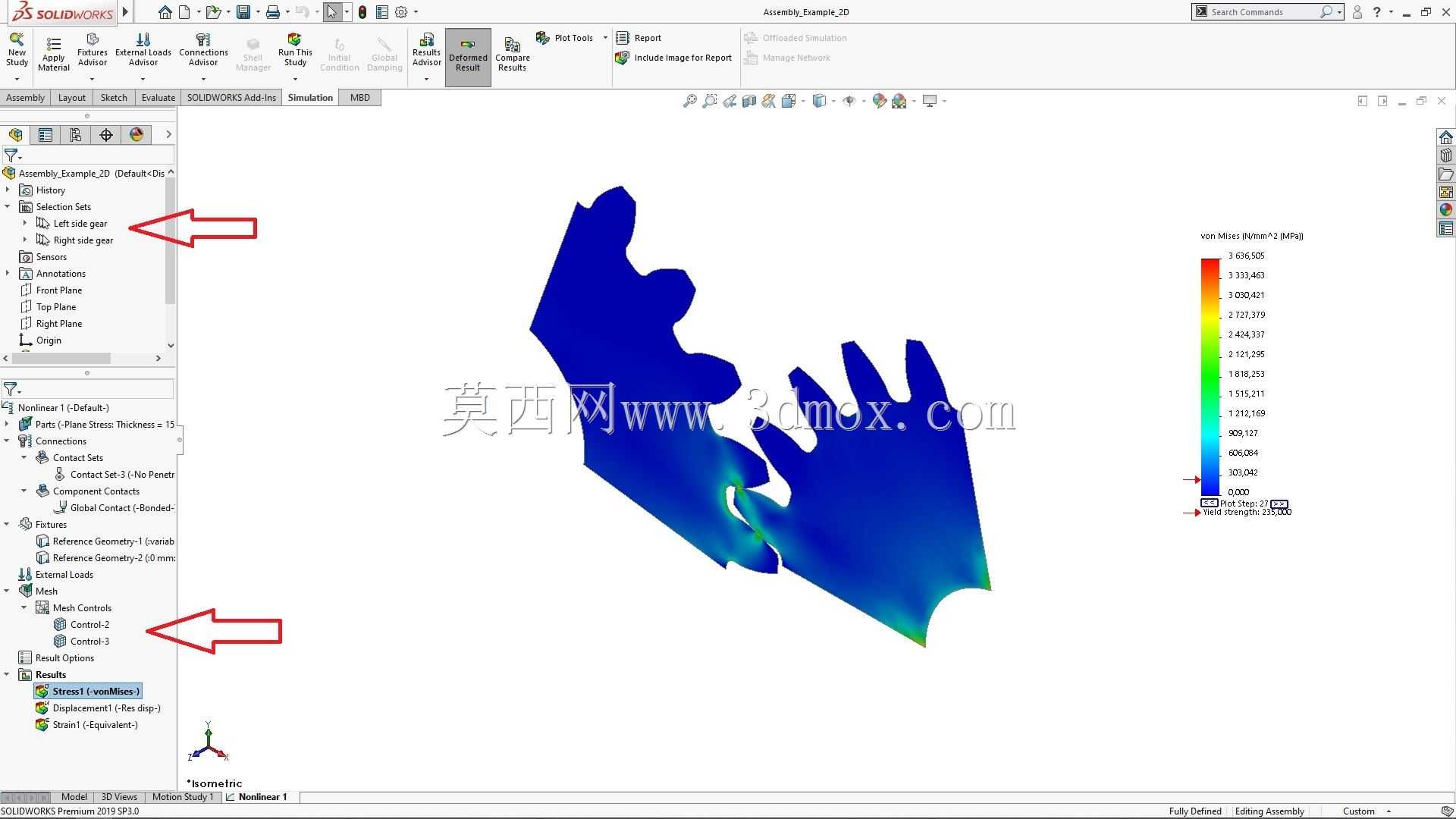Collapse the Mesh Controls node
This screenshot has height=819, width=1456.
[x=24, y=607]
